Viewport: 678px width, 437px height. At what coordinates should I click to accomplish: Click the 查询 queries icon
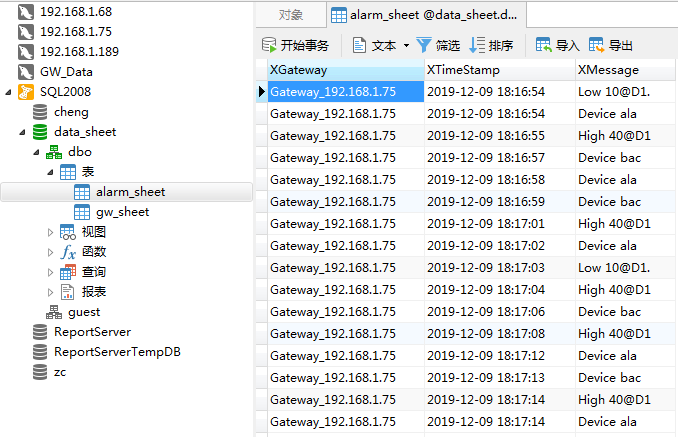point(68,272)
